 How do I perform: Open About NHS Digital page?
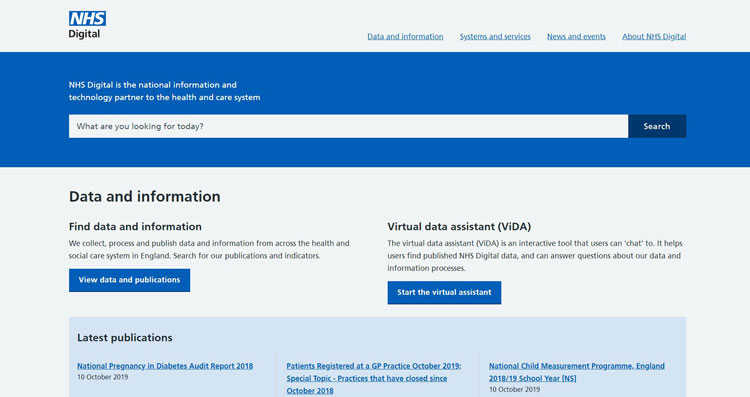point(654,36)
